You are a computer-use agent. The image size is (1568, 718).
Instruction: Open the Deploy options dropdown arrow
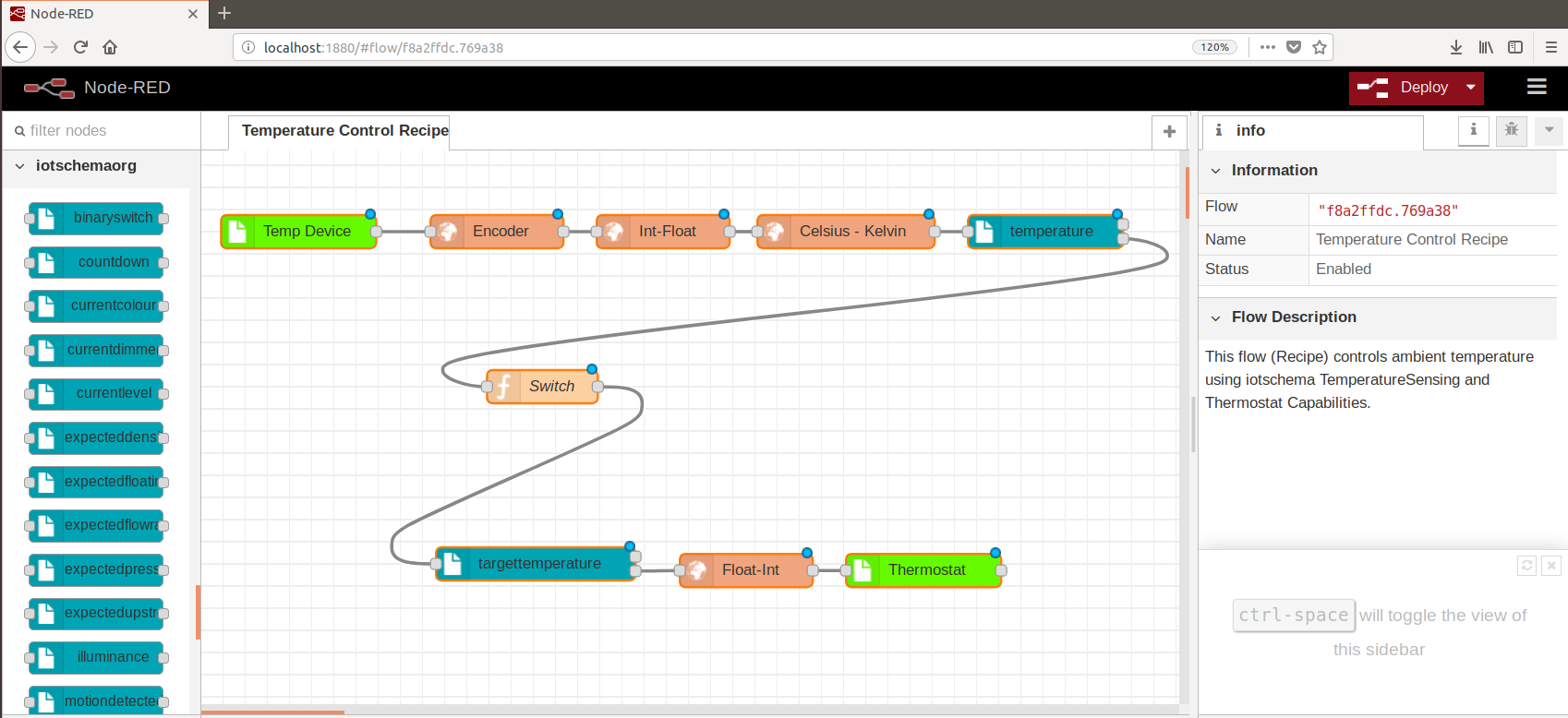coord(1471,88)
